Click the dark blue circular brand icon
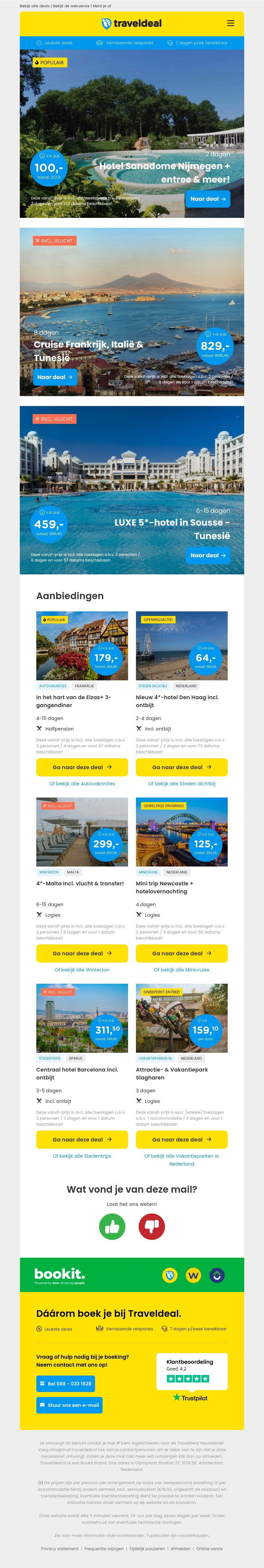Screen dimensions: 264x1568 (x=217, y=1275)
